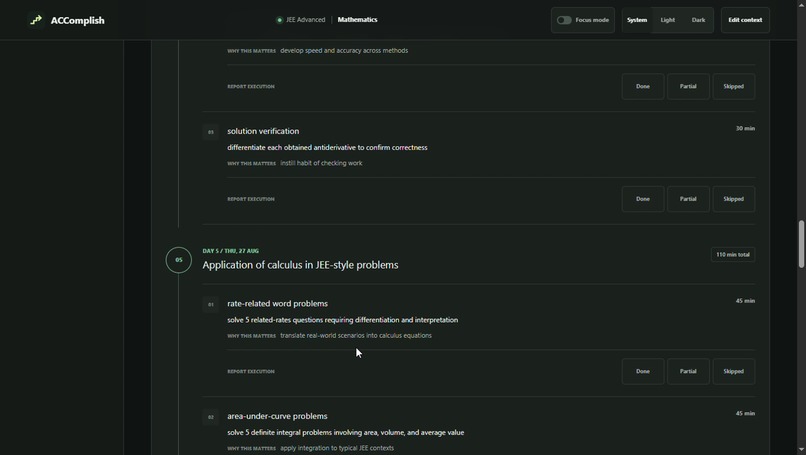
Task: Click the Day 05 circle marker
Action: (178, 260)
